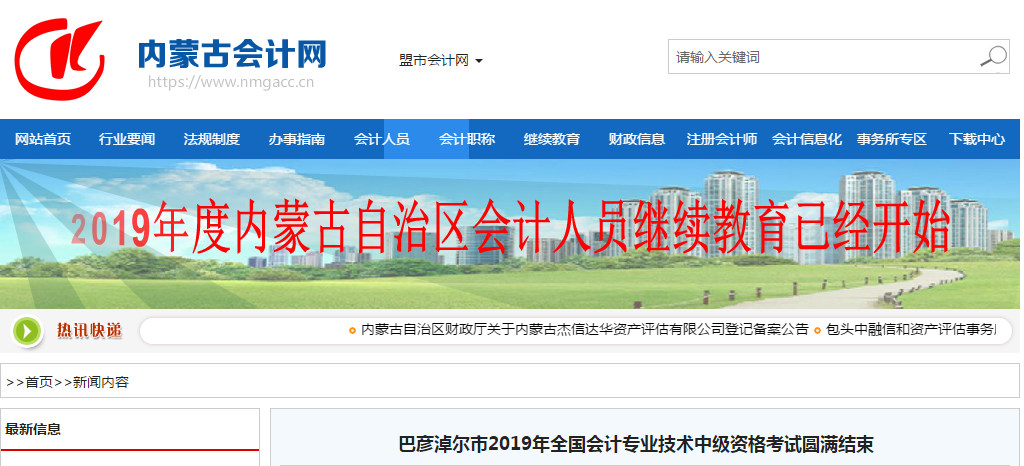Navigate to 继续教育 page

552,139
